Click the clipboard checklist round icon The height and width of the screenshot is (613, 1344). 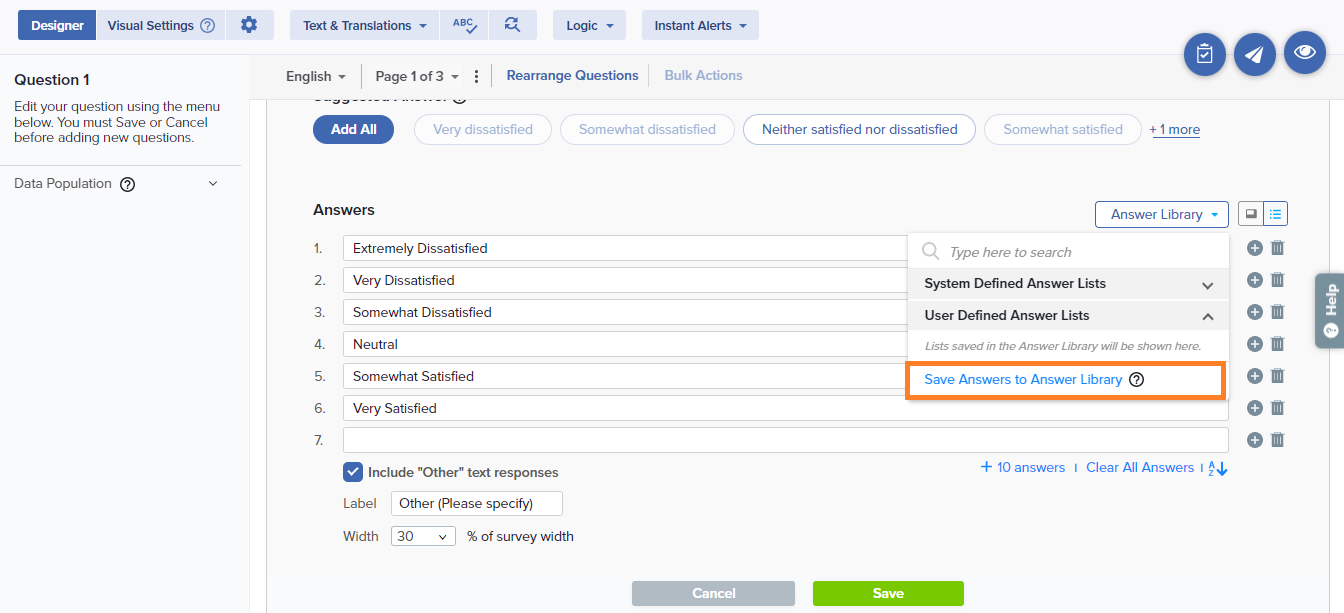1204,55
